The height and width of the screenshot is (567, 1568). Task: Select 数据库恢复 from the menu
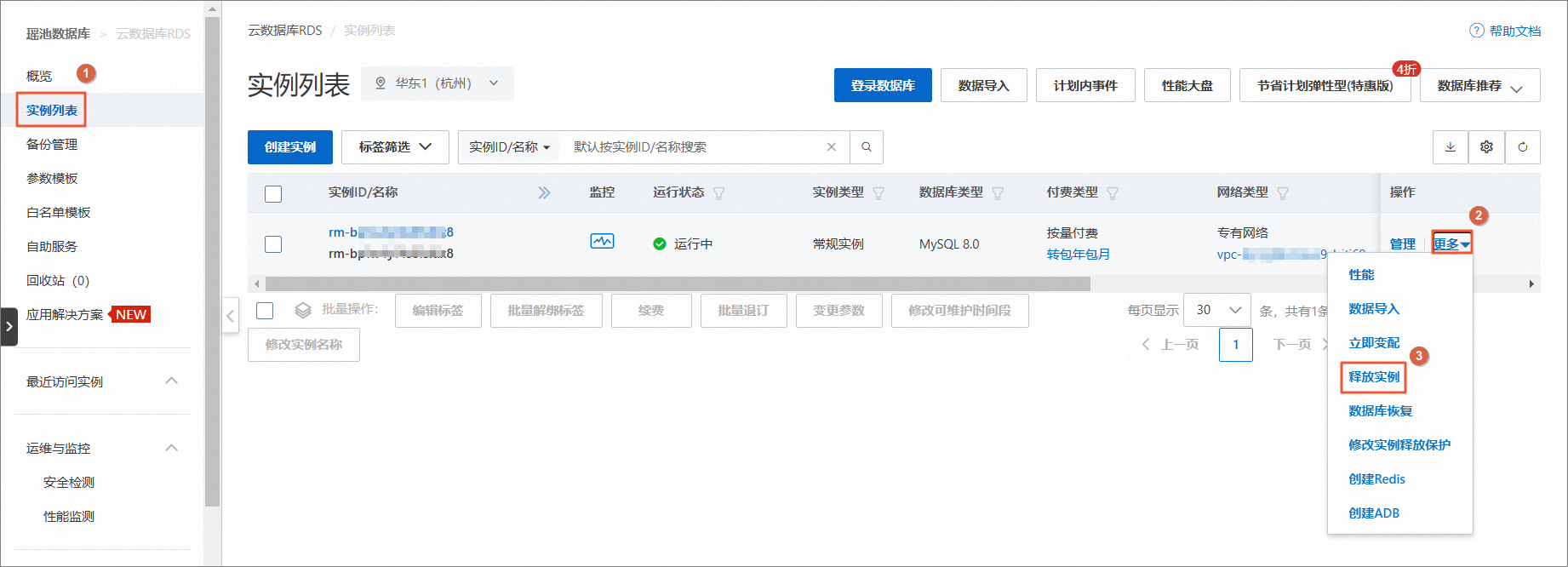pyautogui.click(x=1381, y=411)
